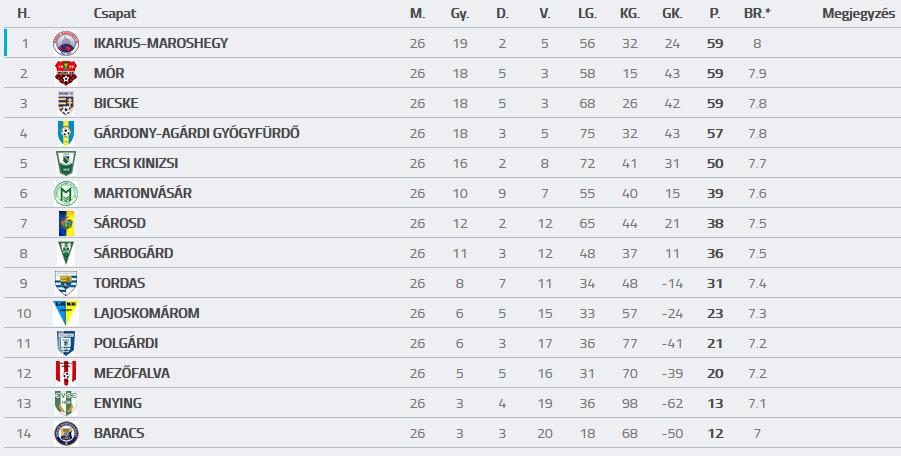
Task: Open the ENYING team name link
Action: coord(118,403)
